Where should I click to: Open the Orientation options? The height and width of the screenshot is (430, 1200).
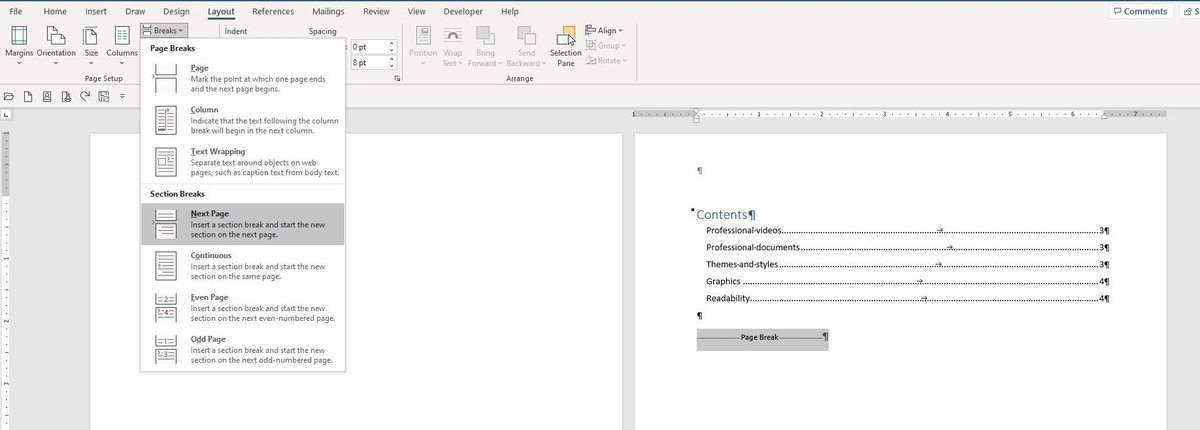coord(56,44)
